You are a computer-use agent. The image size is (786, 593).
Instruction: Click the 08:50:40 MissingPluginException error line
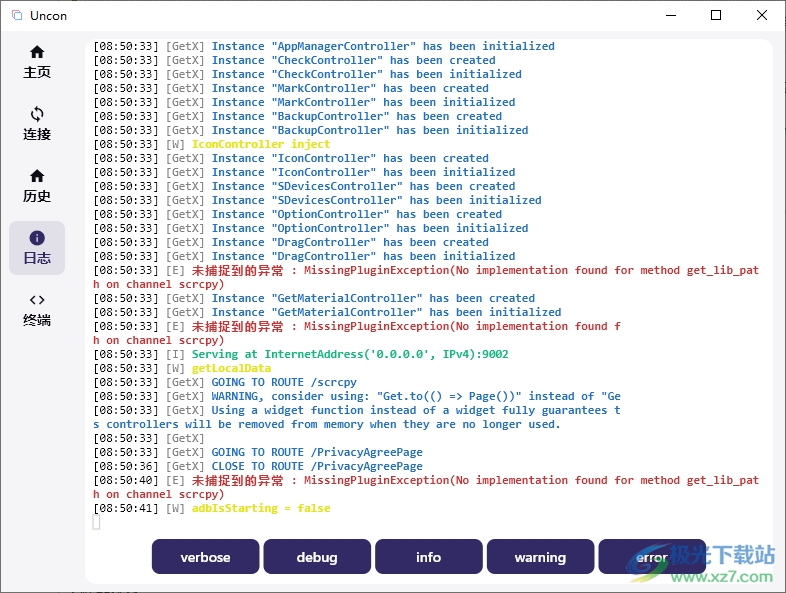point(426,487)
